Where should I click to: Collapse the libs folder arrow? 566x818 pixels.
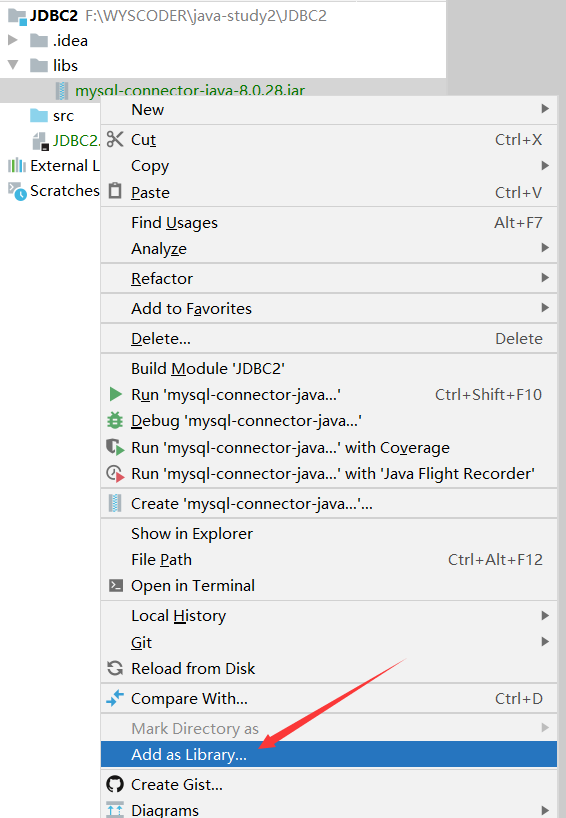[13, 65]
